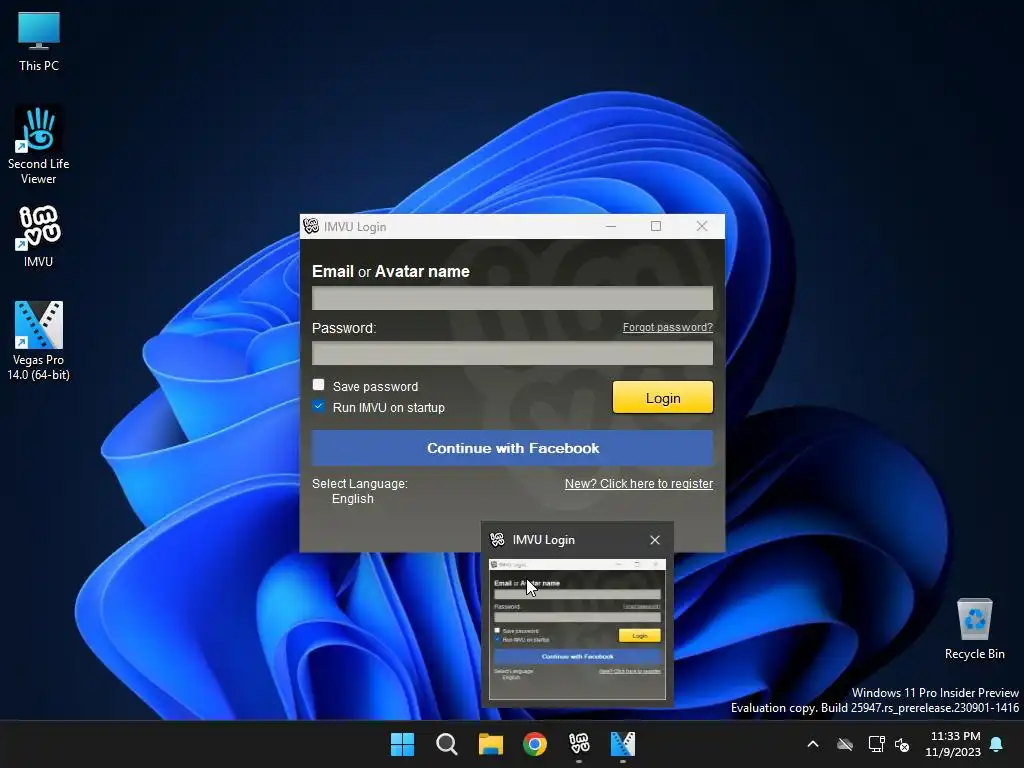Screen dimensions: 1024x768
Task: Open the network status tray icon
Action: [x=876, y=744]
